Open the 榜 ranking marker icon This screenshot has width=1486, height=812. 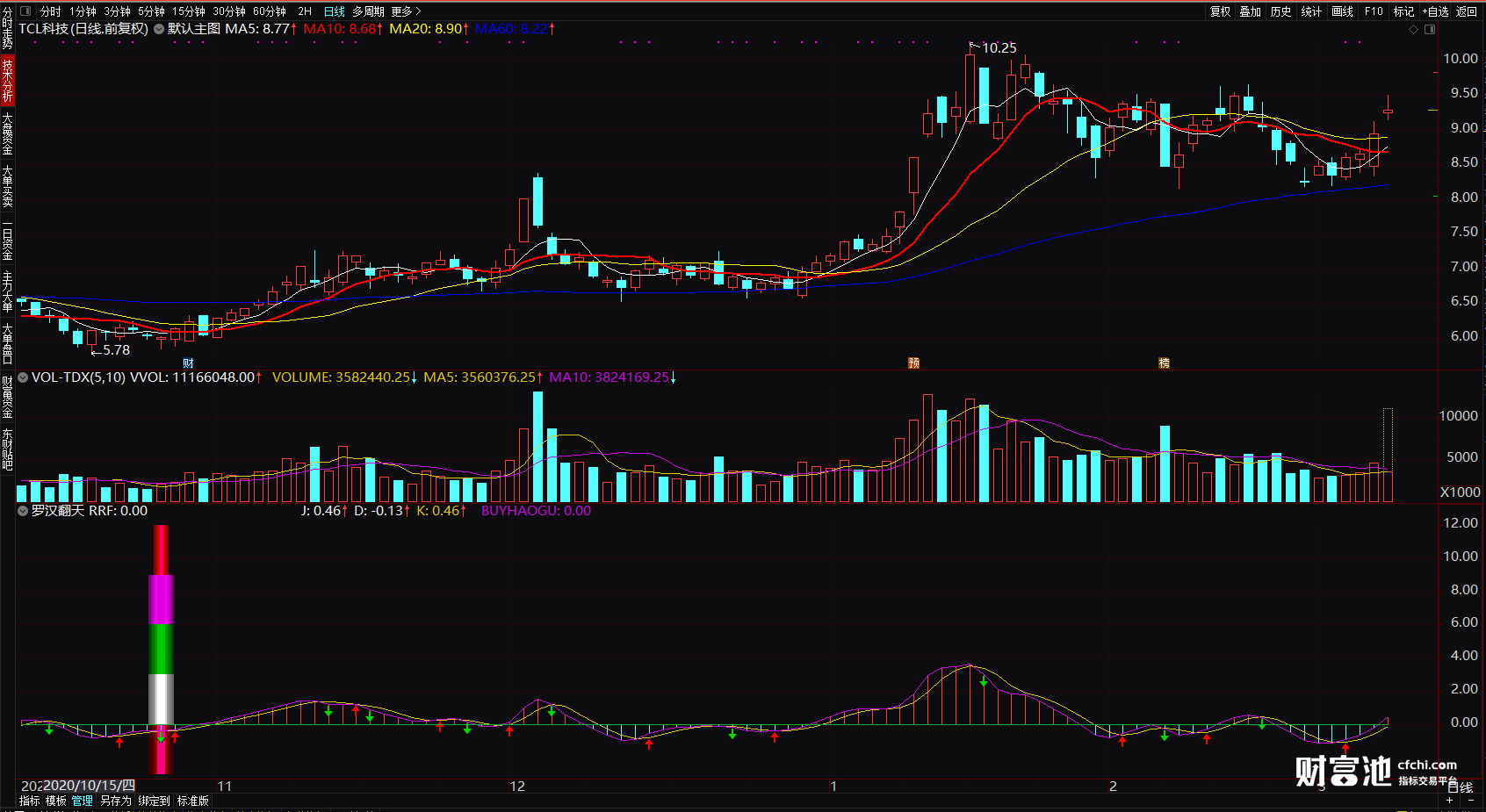1164,363
